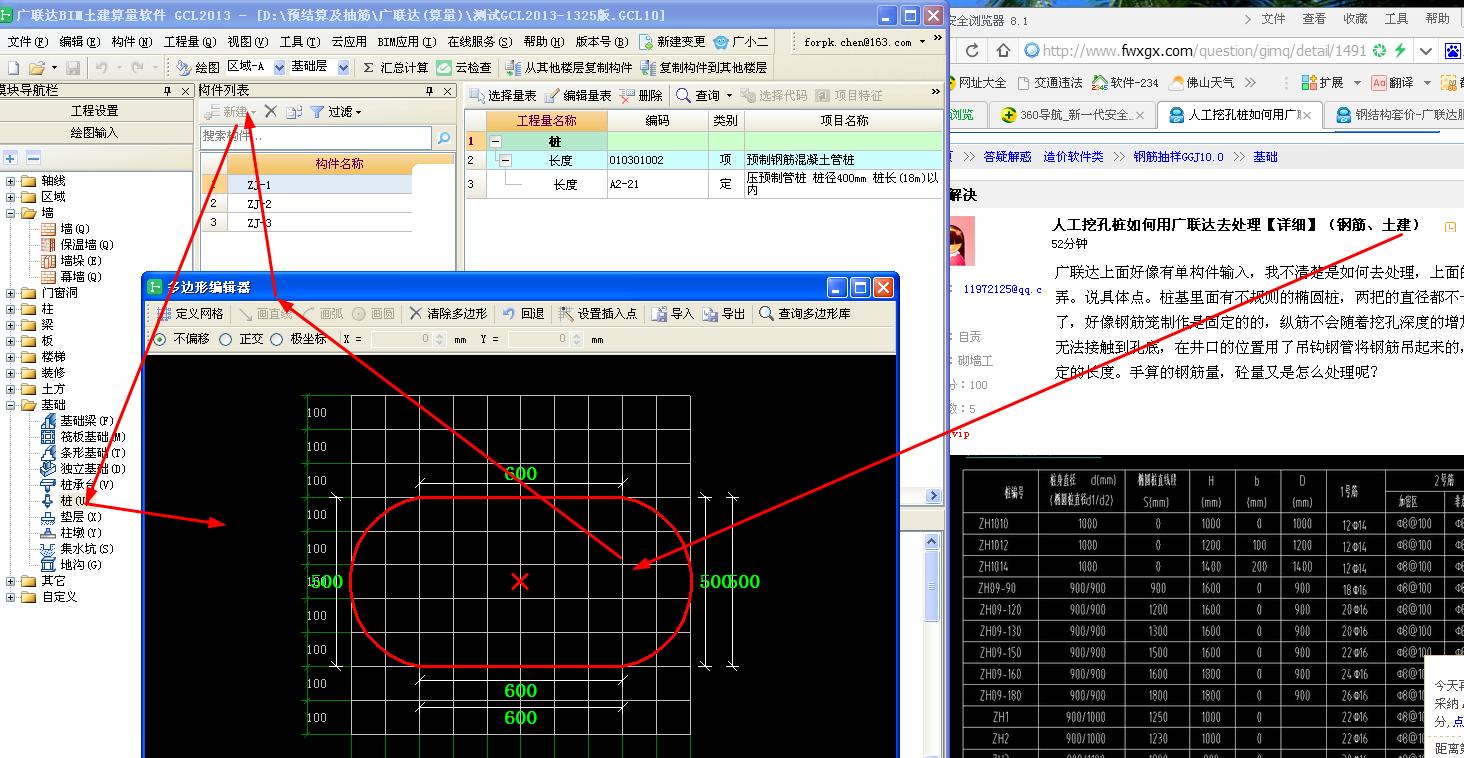Image resolution: width=1464 pixels, height=758 pixels.
Task: Collapse row 2 长度 in quantity table
Action: pos(505,160)
